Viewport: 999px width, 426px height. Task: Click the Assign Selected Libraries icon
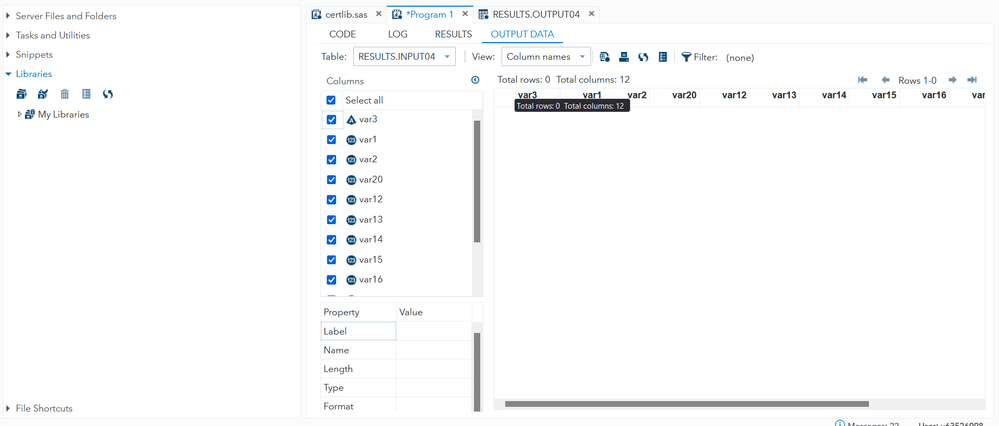coord(43,94)
